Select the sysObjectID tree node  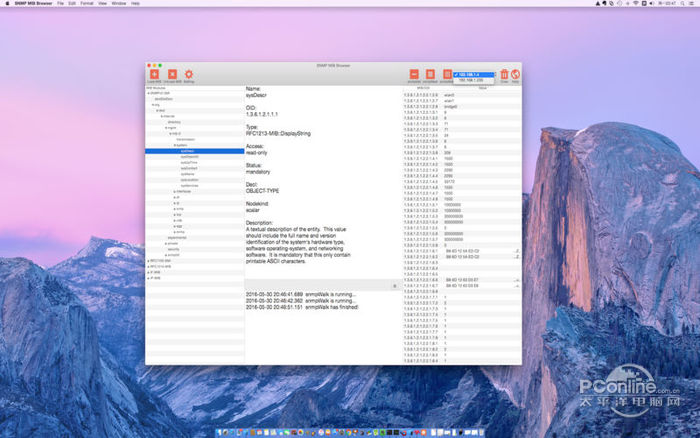(190, 157)
